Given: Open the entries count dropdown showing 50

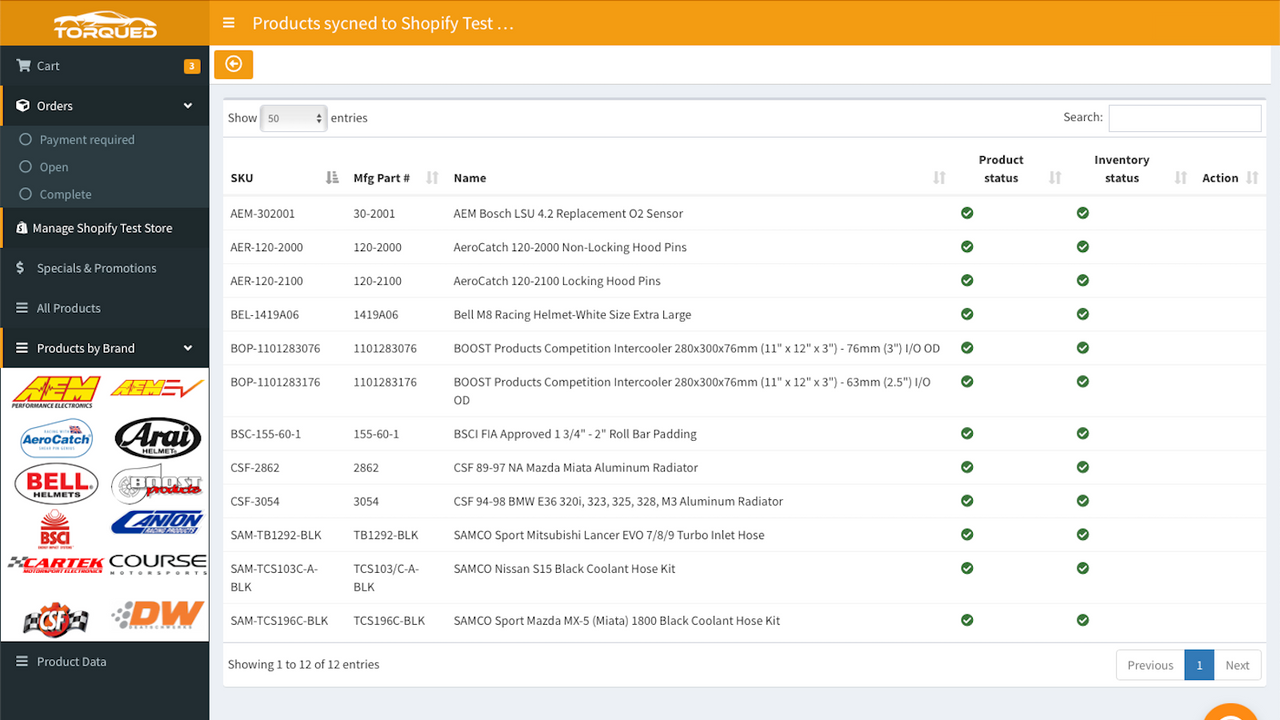Looking at the screenshot, I should 294,118.
